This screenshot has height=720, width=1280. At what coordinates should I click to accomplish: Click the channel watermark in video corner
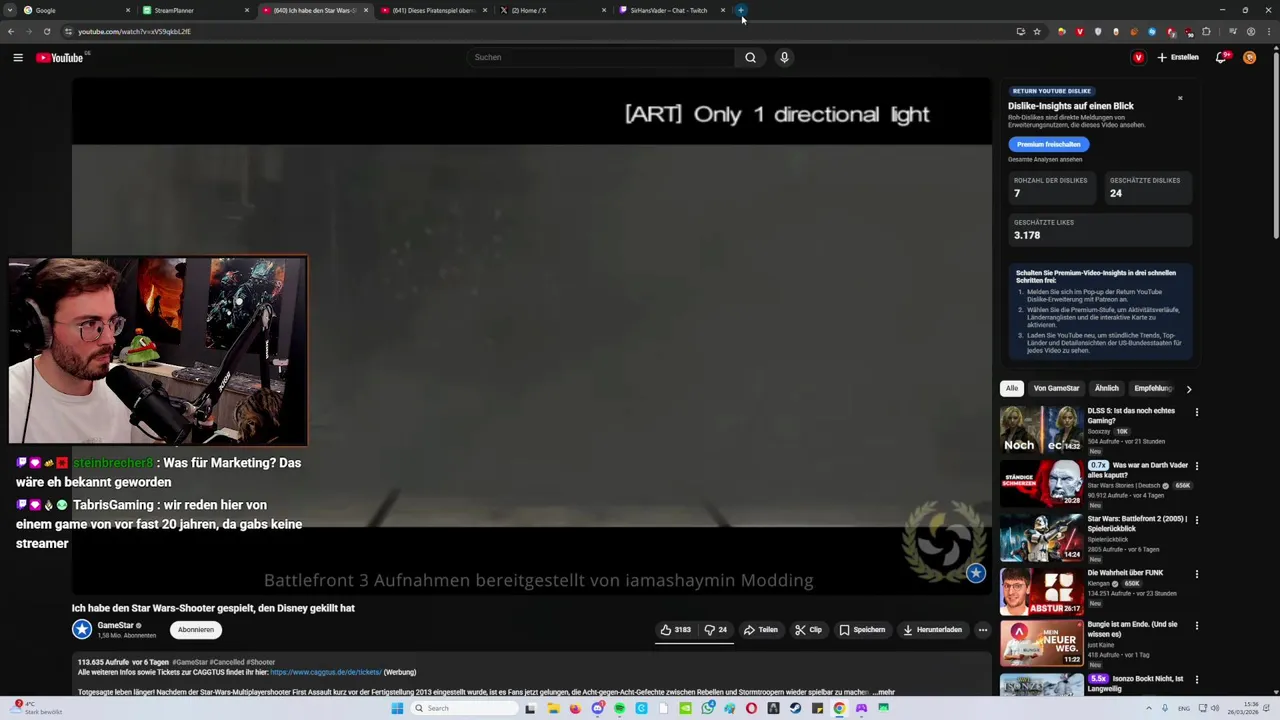click(x=976, y=573)
